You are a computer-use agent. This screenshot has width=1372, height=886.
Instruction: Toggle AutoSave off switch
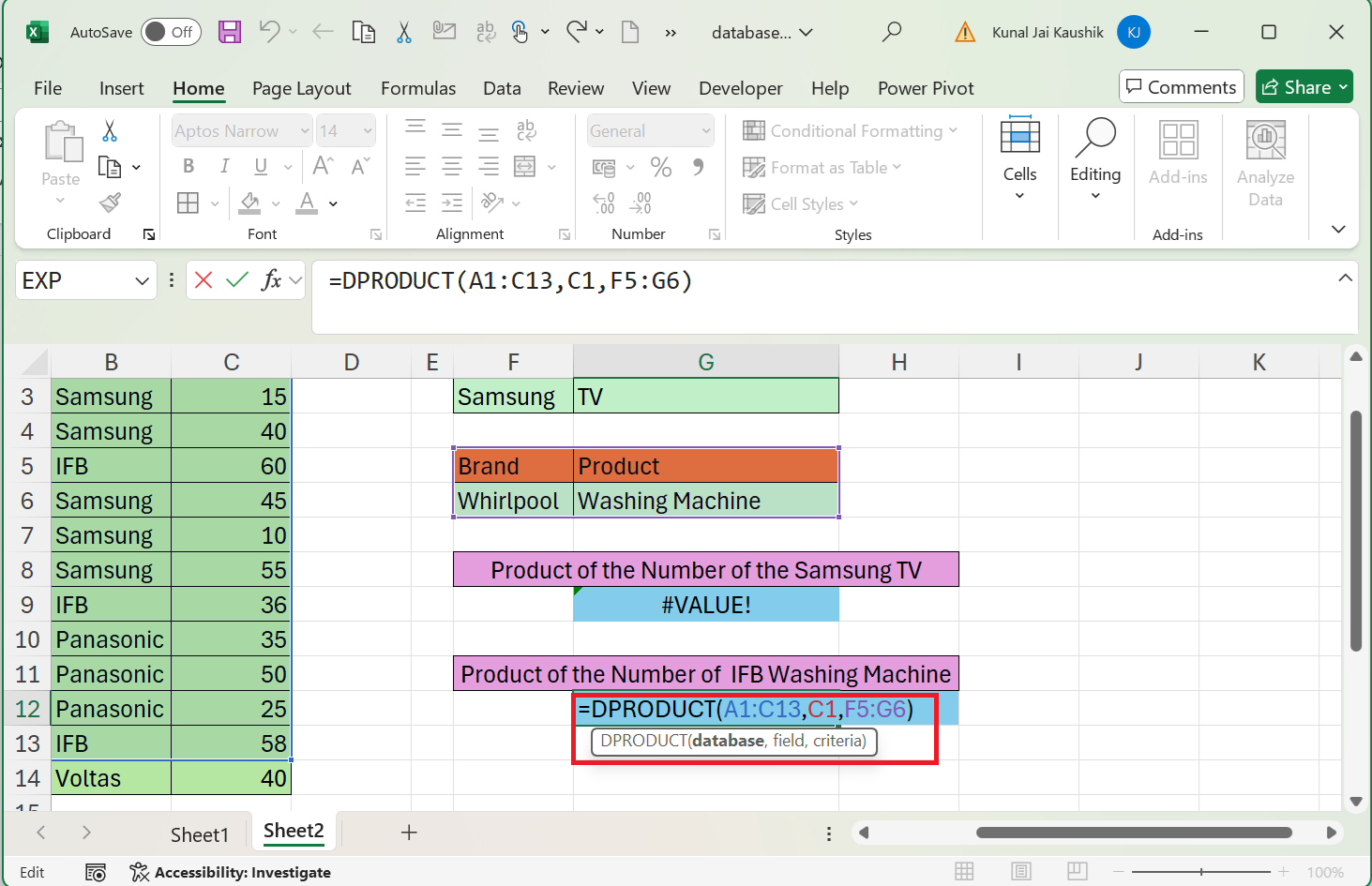171,31
